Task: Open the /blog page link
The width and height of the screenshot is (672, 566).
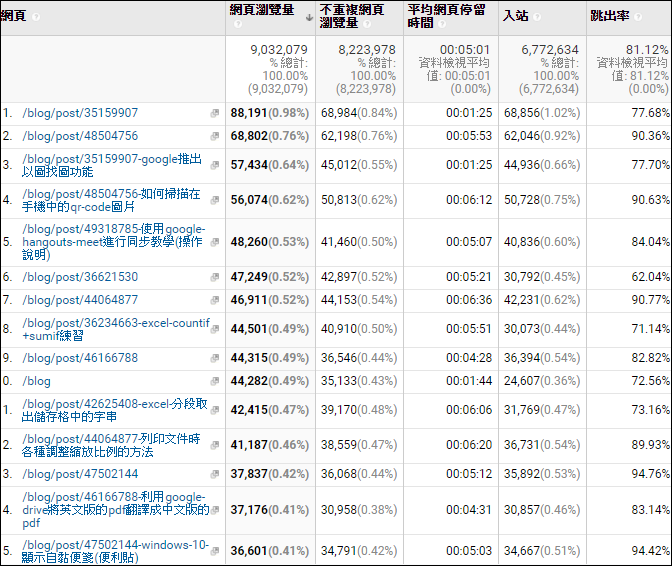Action: click(x=36, y=381)
